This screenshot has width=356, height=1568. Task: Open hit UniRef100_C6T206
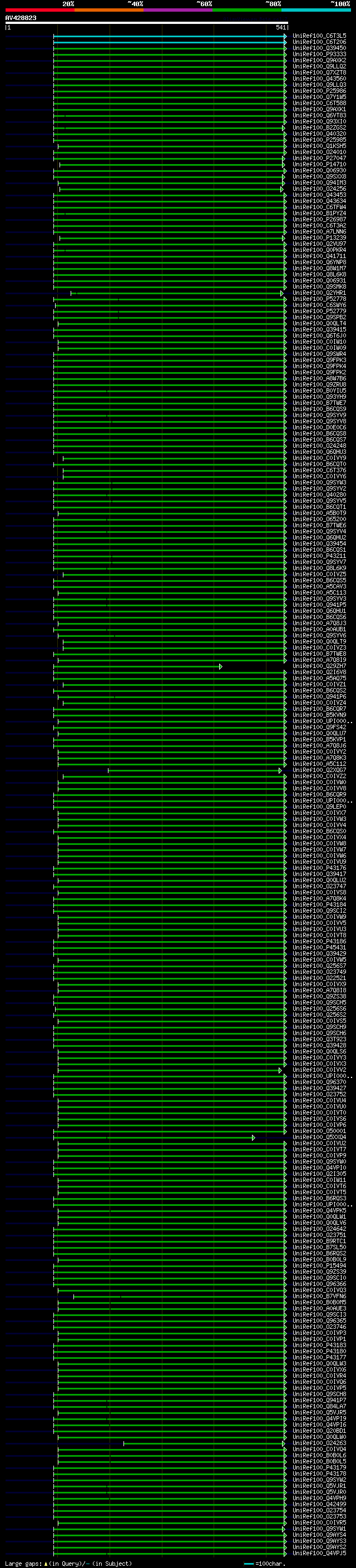point(319,42)
